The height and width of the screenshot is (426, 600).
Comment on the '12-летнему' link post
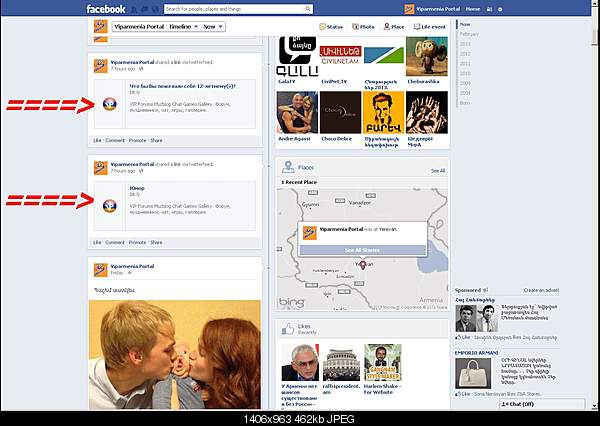click(115, 140)
